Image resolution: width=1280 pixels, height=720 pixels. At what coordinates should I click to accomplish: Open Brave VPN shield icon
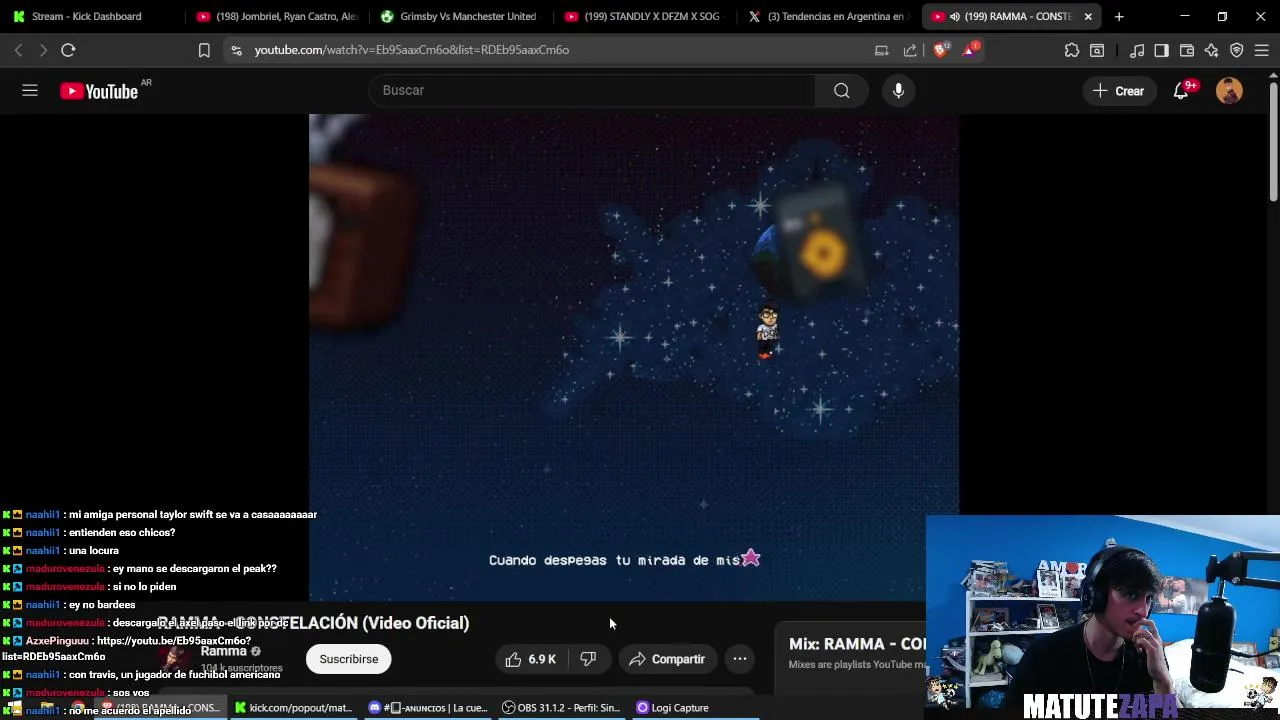pos(1237,50)
